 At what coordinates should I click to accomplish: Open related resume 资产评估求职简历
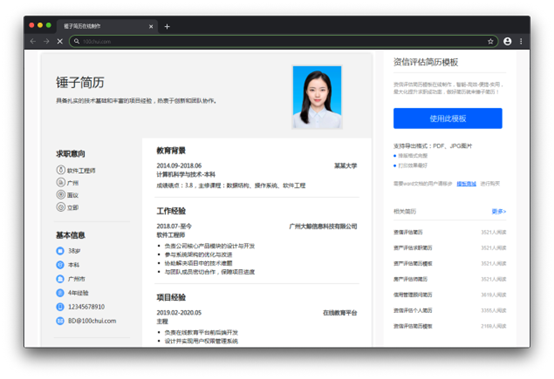(x=413, y=248)
